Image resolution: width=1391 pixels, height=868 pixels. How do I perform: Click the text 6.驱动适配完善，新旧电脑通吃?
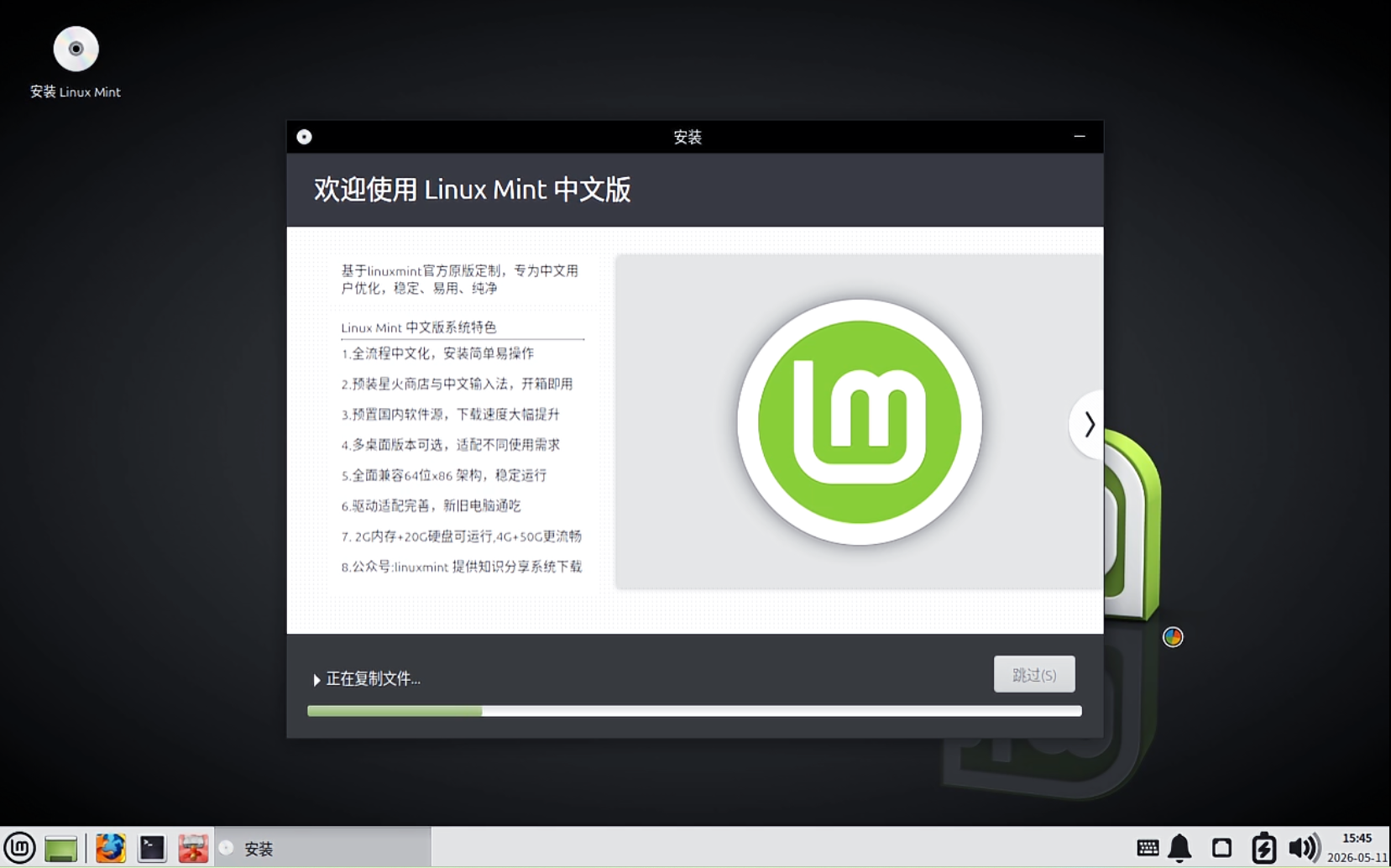click(431, 505)
